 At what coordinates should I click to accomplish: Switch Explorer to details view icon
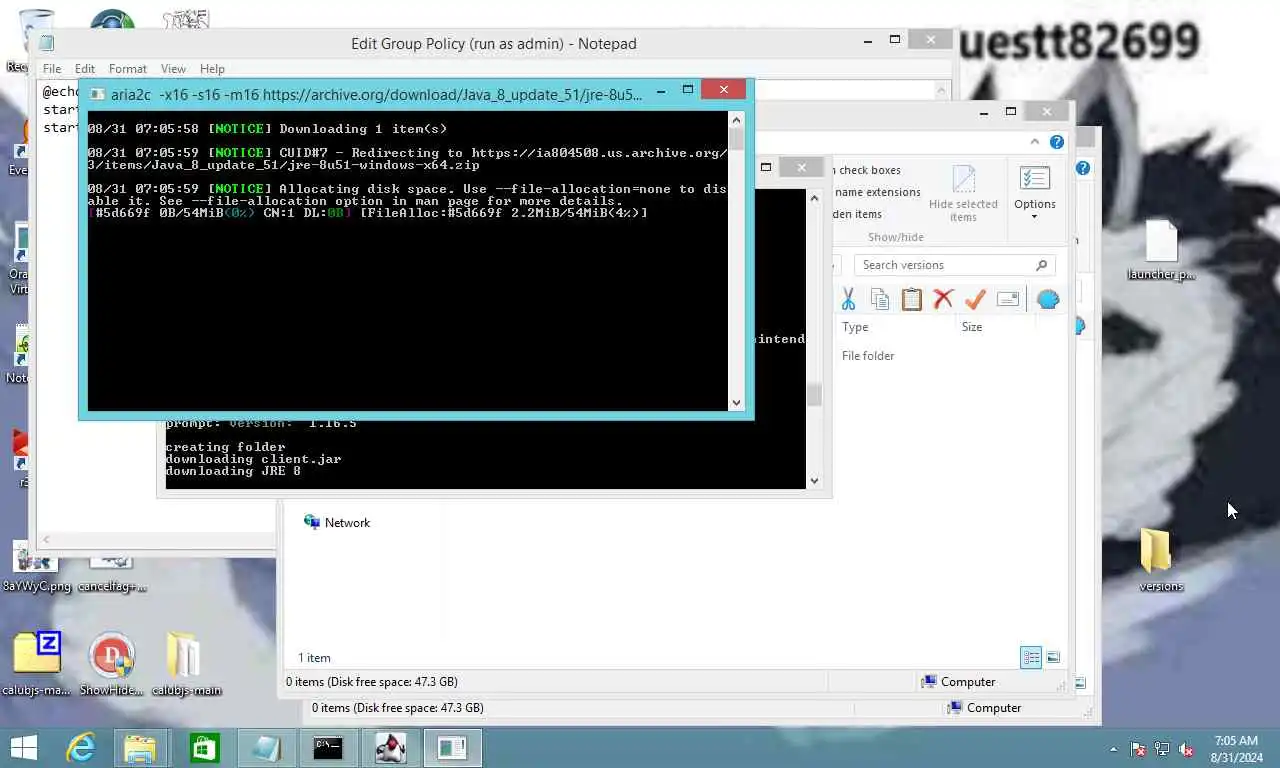[x=1031, y=657]
